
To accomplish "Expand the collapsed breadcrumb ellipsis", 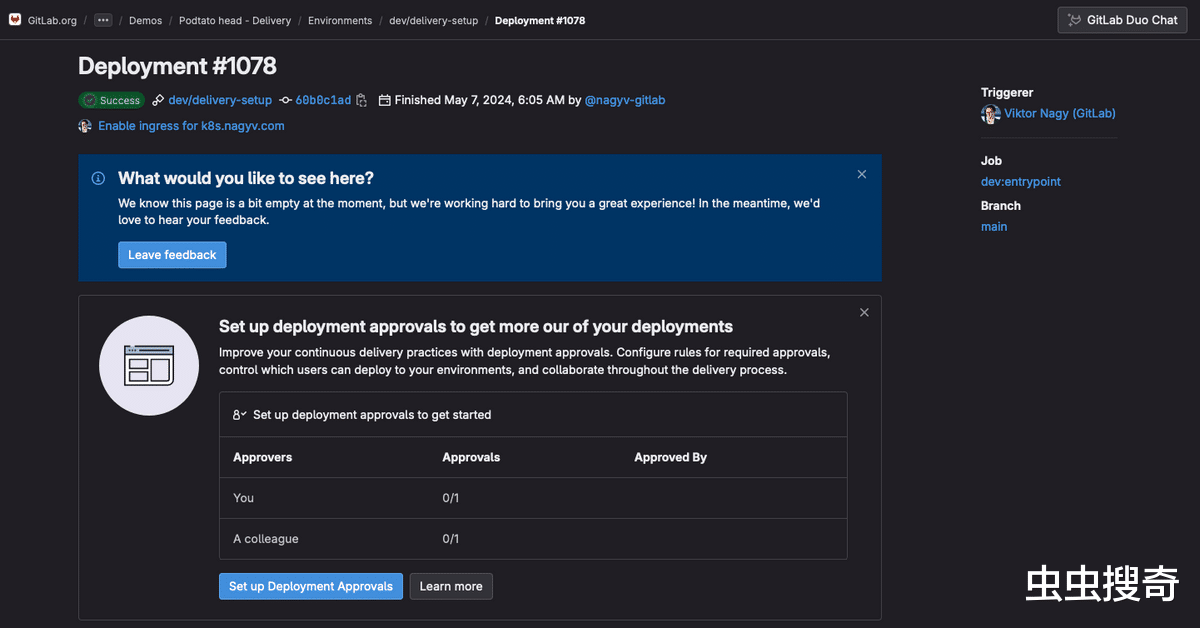I will [x=103, y=20].
